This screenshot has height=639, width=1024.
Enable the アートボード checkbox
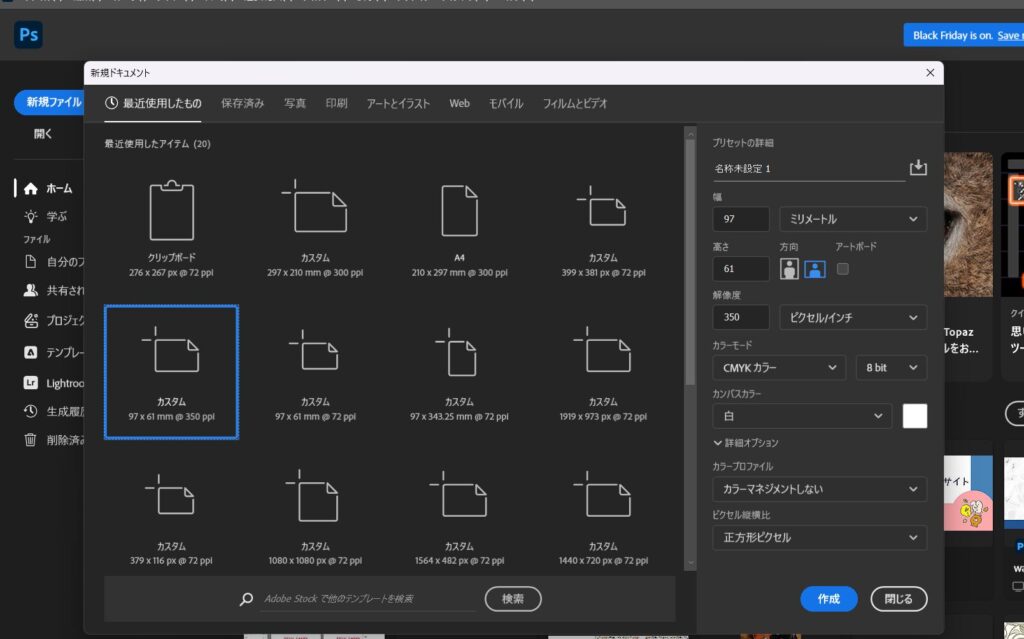pyautogui.click(x=843, y=269)
